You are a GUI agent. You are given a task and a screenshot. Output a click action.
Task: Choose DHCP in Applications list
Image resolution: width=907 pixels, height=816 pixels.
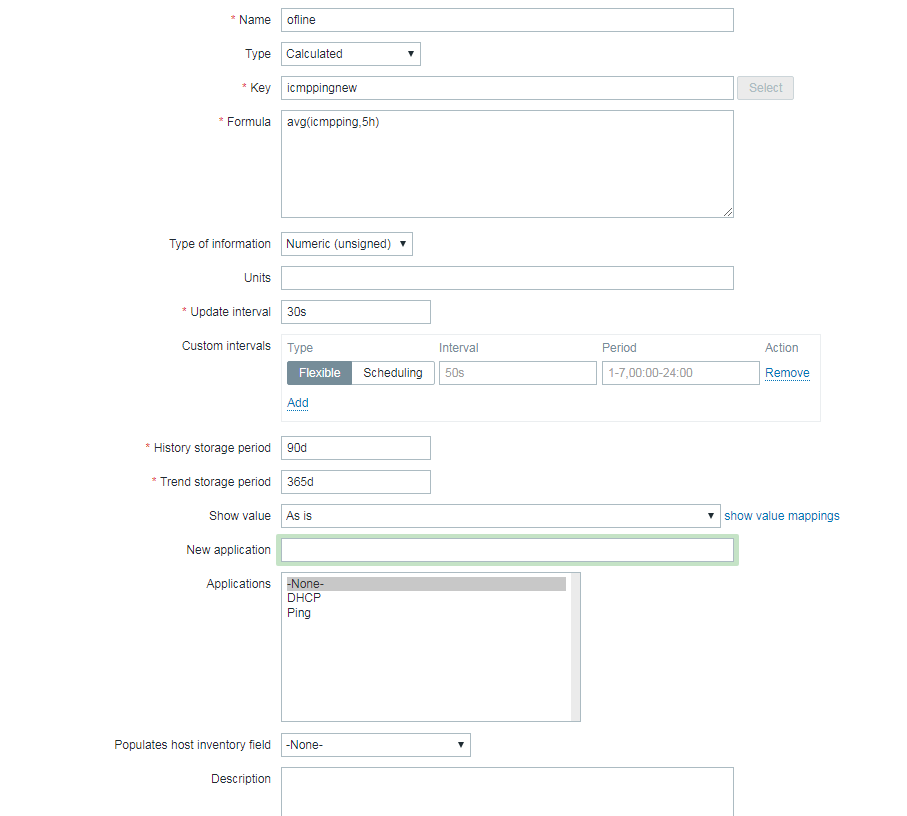pyautogui.click(x=304, y=598)
